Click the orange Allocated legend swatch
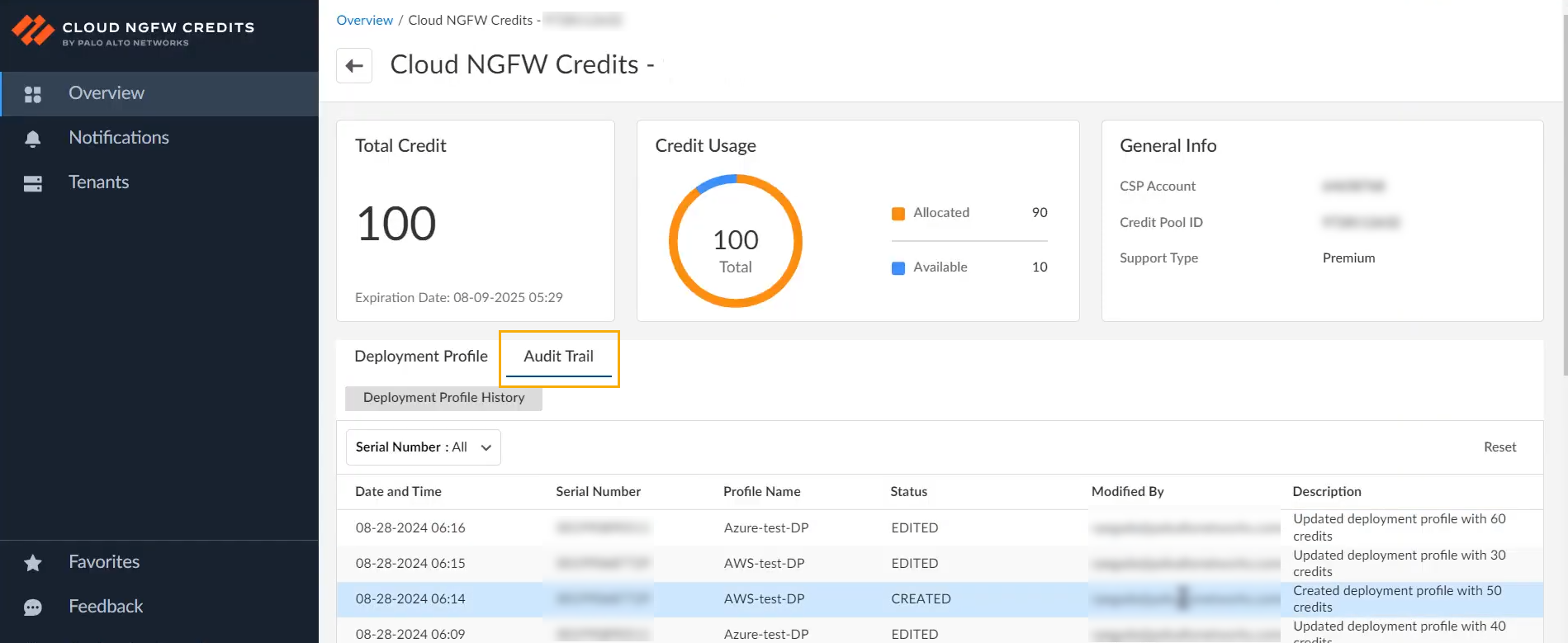This screenshot has width=1568, height=643. pos(898,214)
